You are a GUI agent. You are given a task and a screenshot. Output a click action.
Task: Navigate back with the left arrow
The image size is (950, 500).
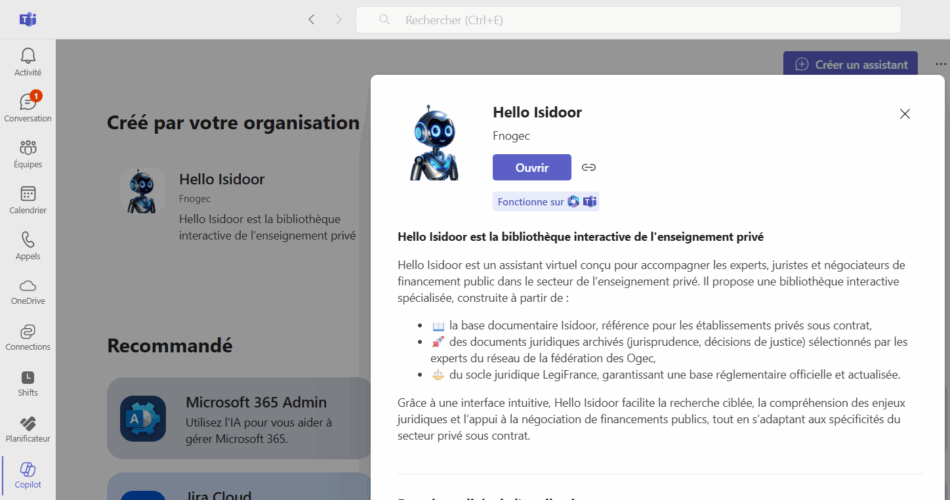tap(311, 19)
